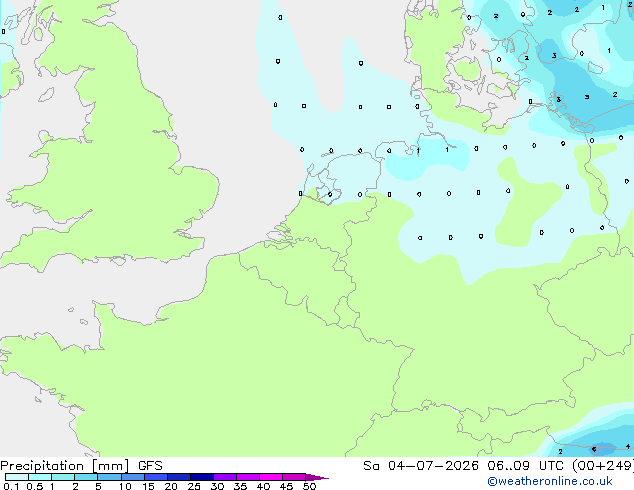The width and height of the screenshot is (634, 490).
Task: Click the '20' legend scale label
Action: 171,486
